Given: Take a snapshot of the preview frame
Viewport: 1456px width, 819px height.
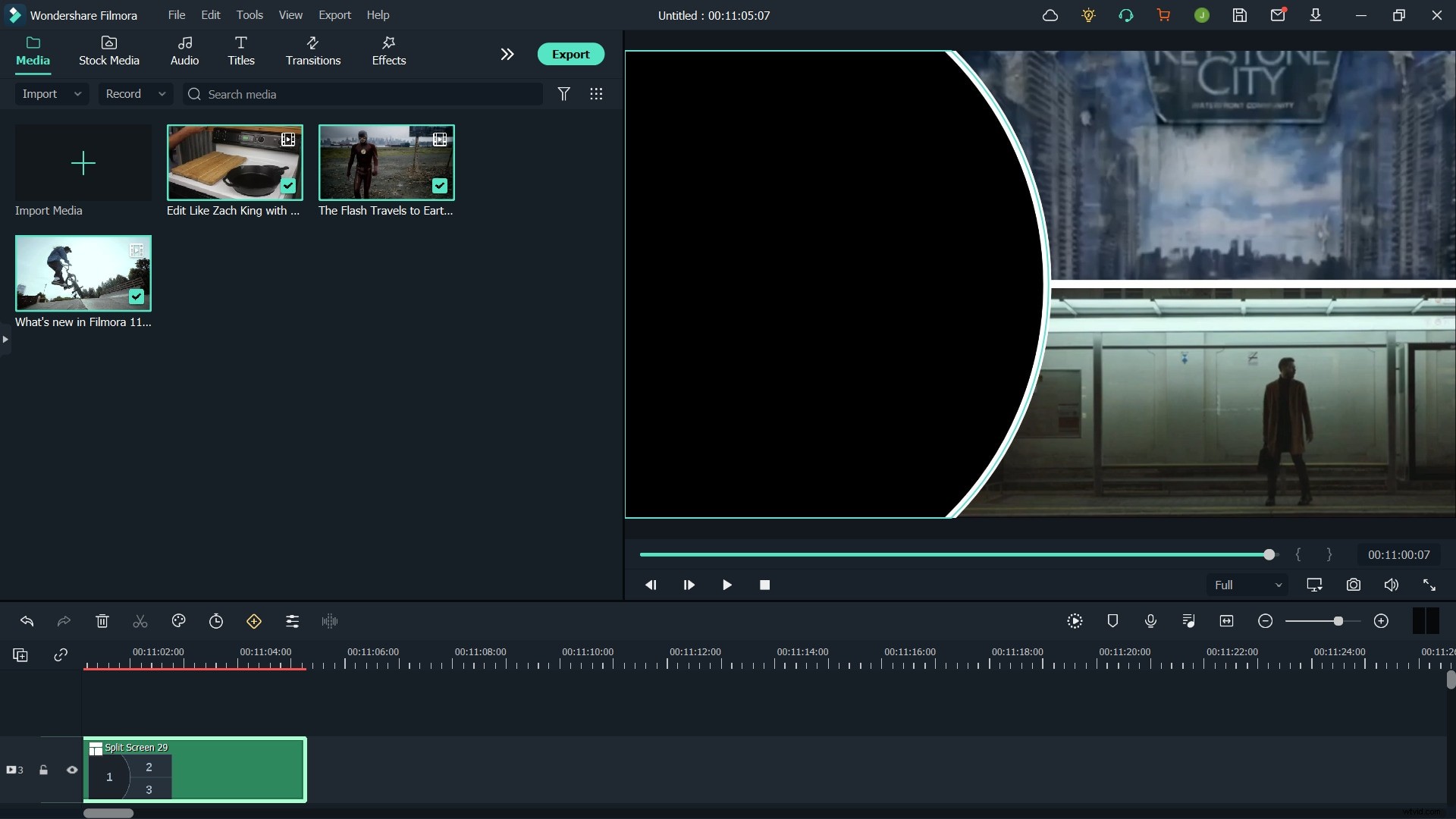Looking at the screenshot, I should (x=1353, y=585).
